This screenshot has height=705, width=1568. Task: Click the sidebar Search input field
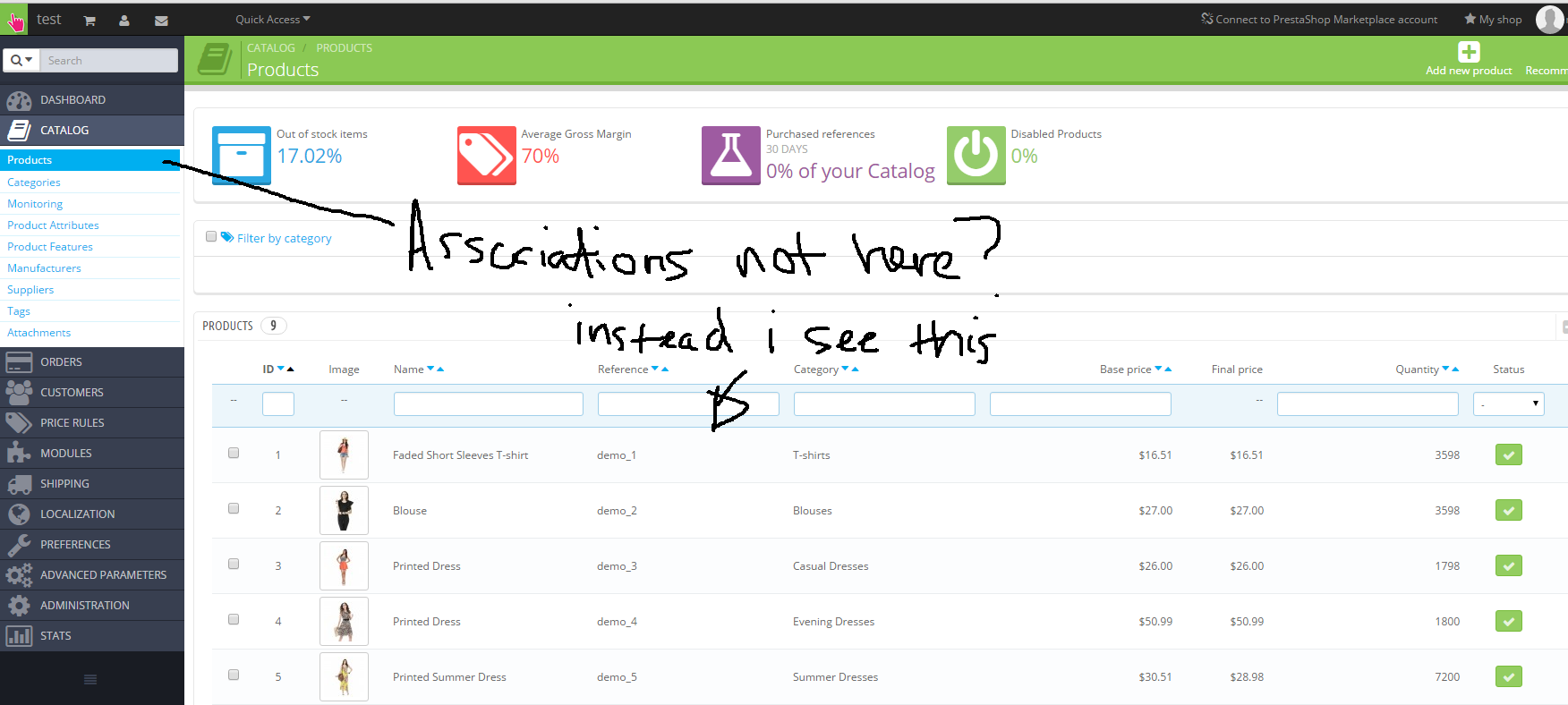click(110, 60)
